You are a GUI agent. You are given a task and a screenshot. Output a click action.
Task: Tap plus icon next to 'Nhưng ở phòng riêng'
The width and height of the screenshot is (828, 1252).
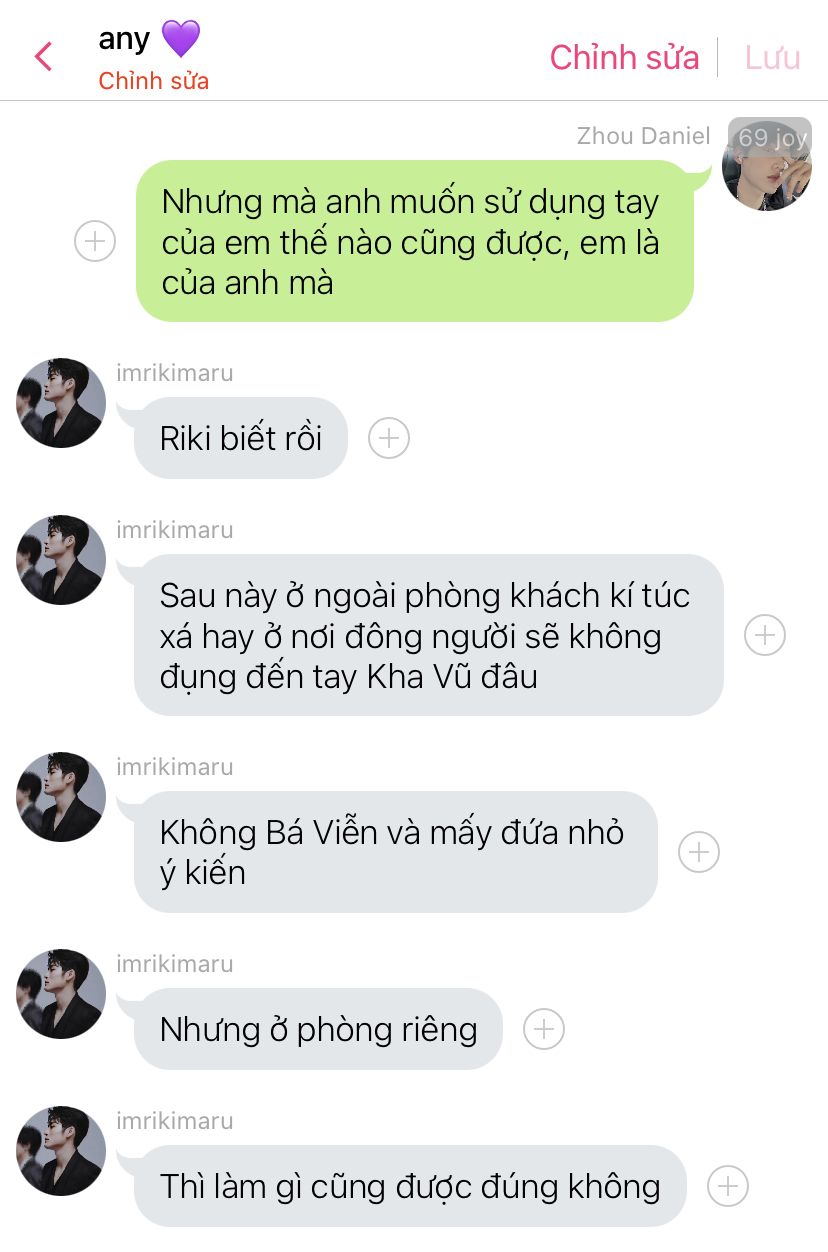544,1029
